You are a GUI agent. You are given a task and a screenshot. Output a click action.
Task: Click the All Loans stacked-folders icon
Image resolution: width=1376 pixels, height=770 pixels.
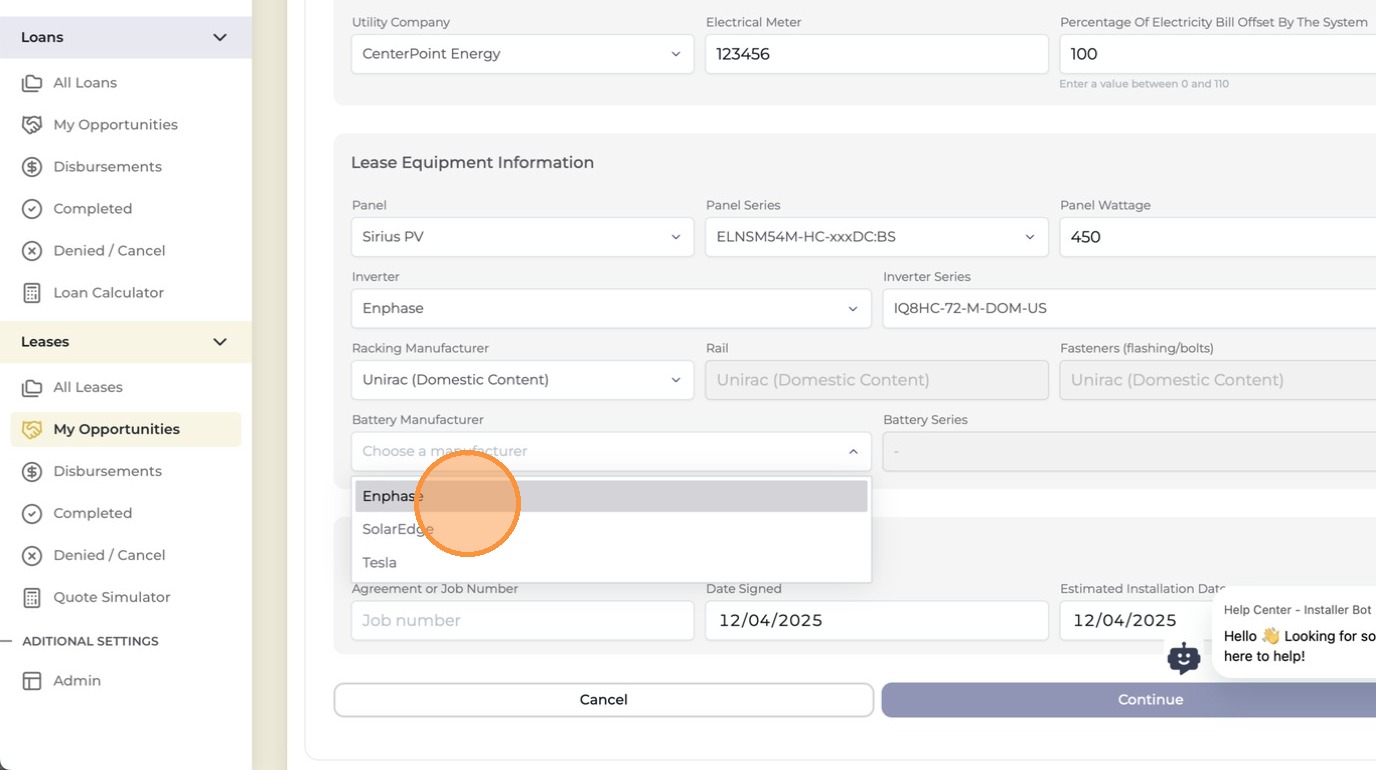[x=32, y=83]
